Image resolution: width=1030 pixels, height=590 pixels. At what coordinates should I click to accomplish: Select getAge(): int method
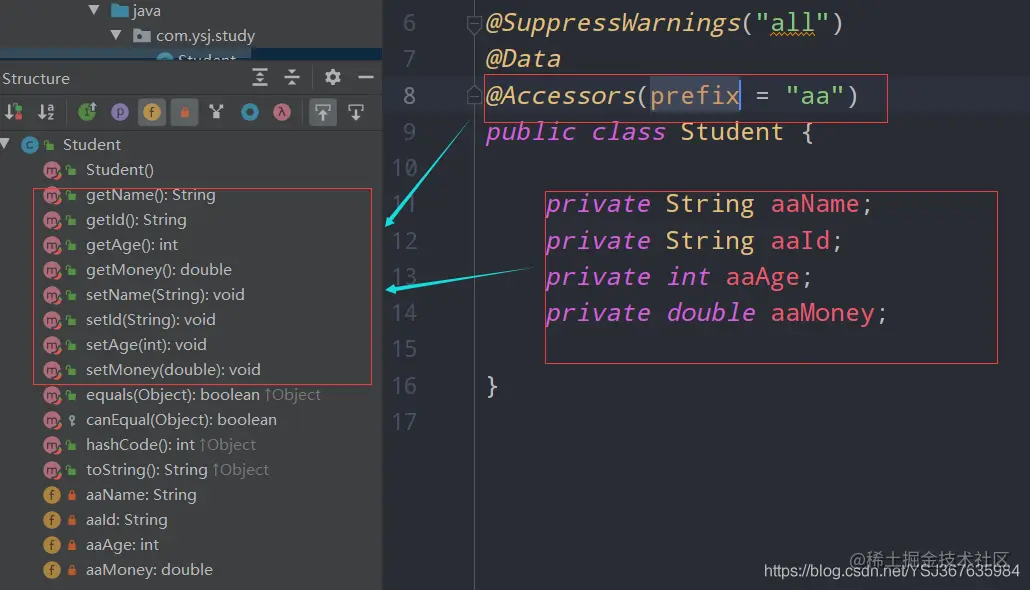[x=131, y=244]
